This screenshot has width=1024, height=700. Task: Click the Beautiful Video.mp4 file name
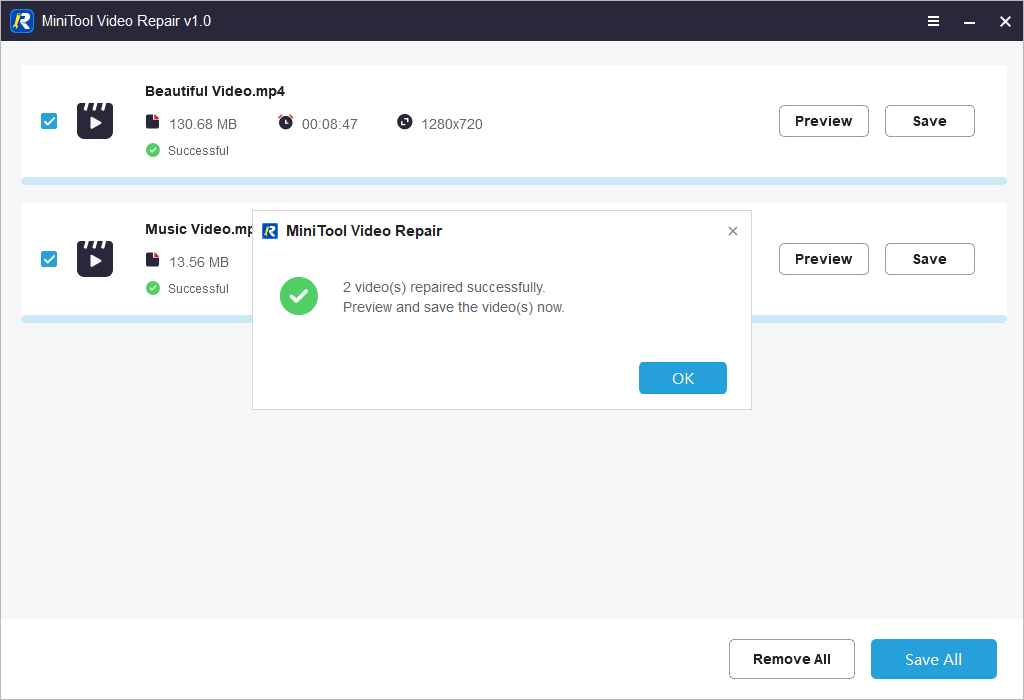pyautogui.click(x=215, y=91)
